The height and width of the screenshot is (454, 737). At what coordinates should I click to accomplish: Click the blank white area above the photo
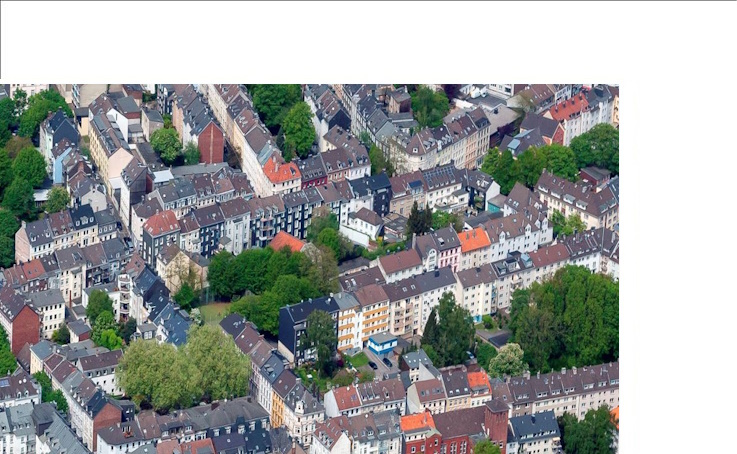click(368, 42)
